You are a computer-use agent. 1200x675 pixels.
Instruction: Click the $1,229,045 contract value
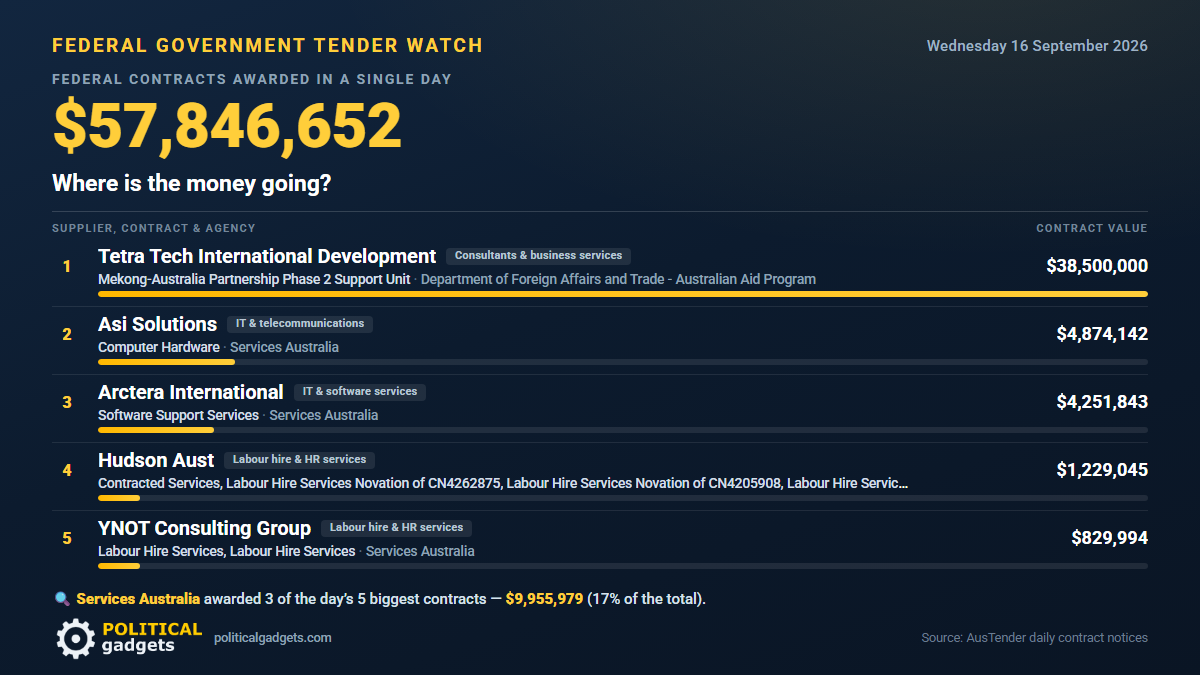click(x=1102, y=470)
